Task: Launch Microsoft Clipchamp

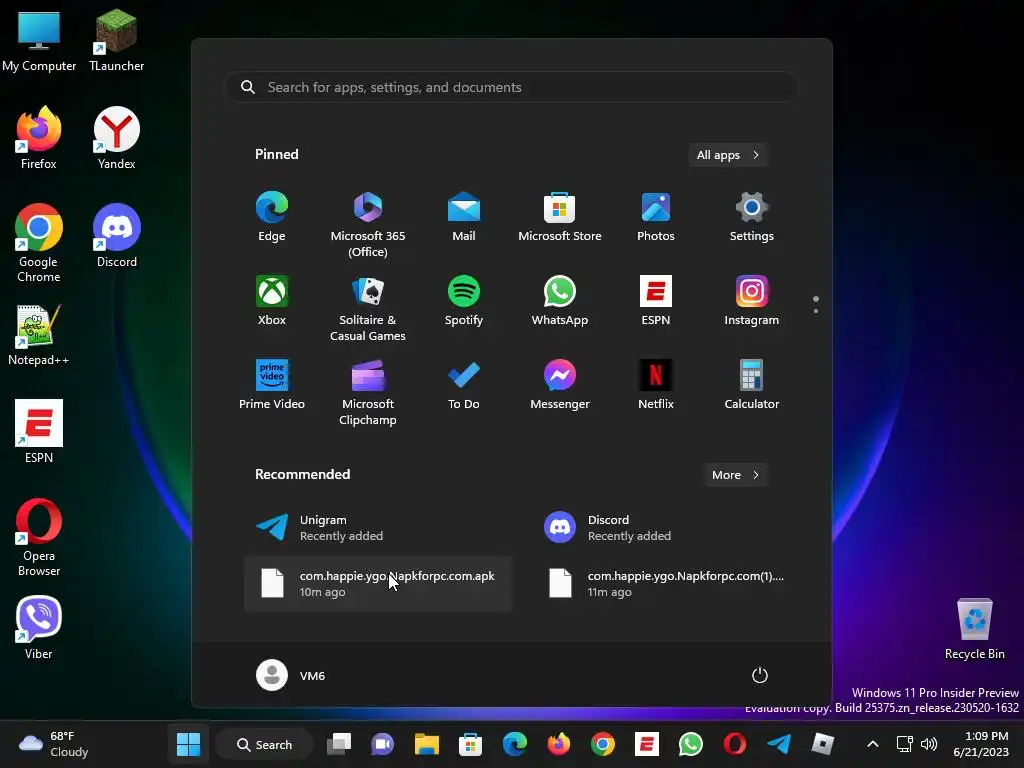Action: (368, 392)
